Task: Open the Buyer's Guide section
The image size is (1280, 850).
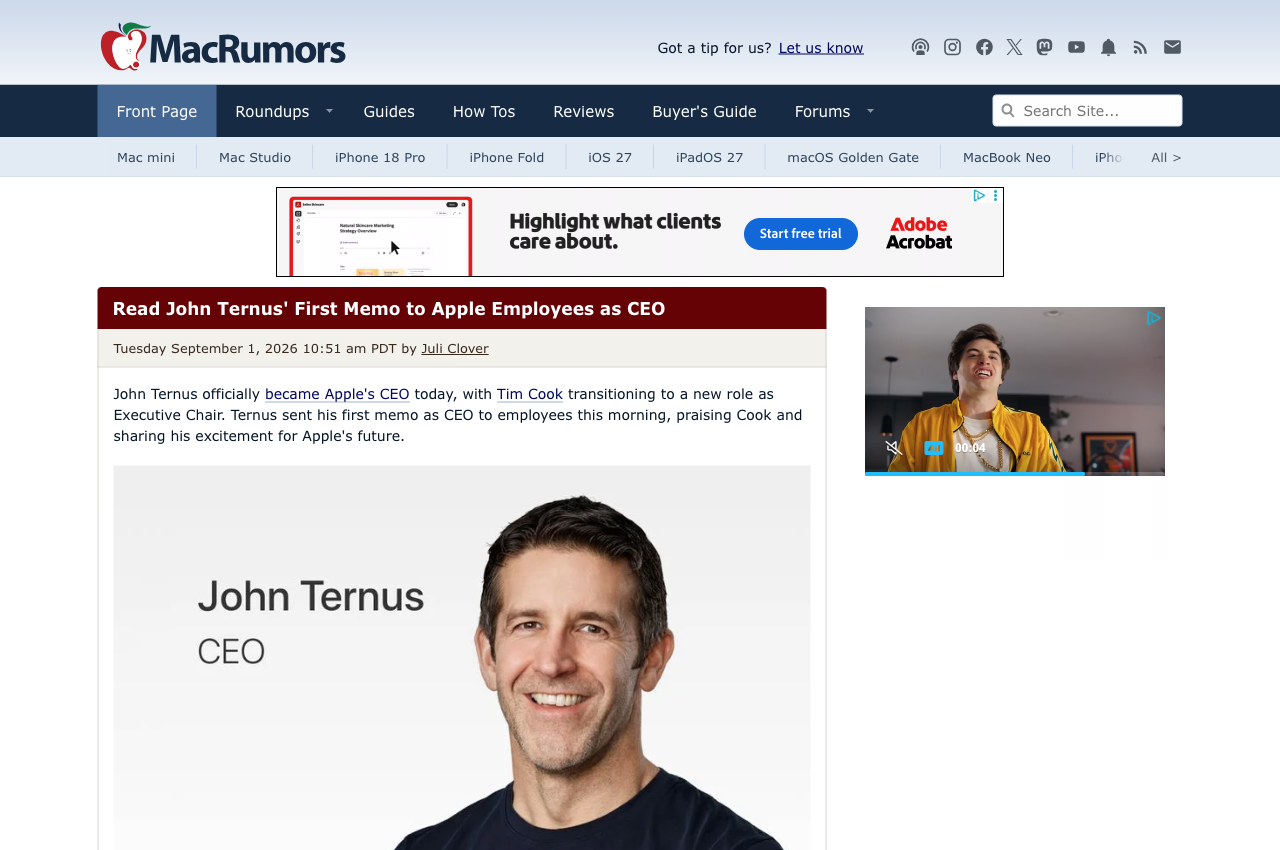Action: 704,111
